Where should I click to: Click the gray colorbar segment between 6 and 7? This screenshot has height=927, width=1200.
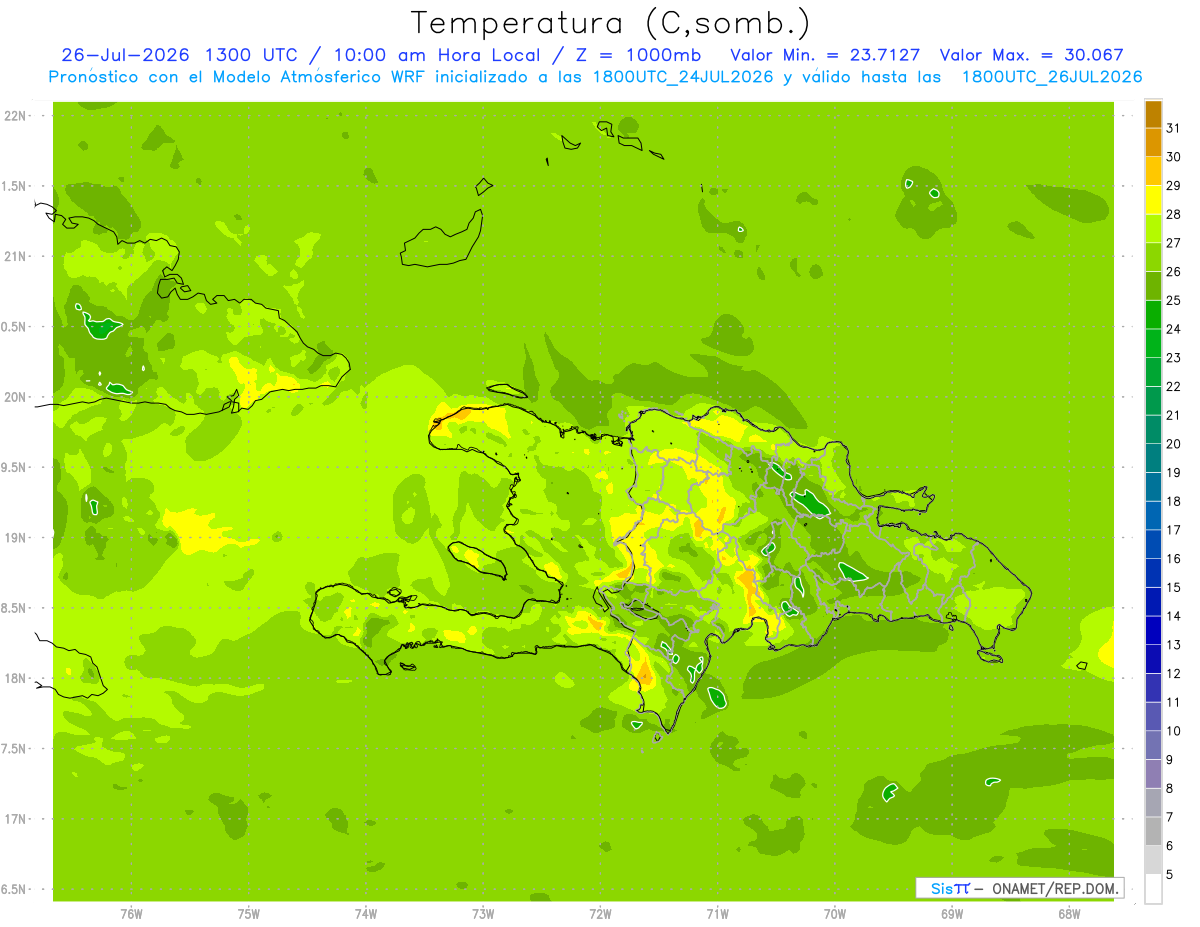click(1153, 831)
